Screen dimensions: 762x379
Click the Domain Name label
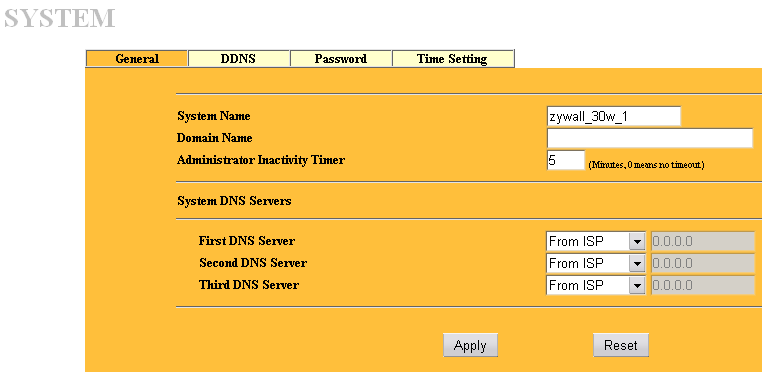(x=214, y=138)
